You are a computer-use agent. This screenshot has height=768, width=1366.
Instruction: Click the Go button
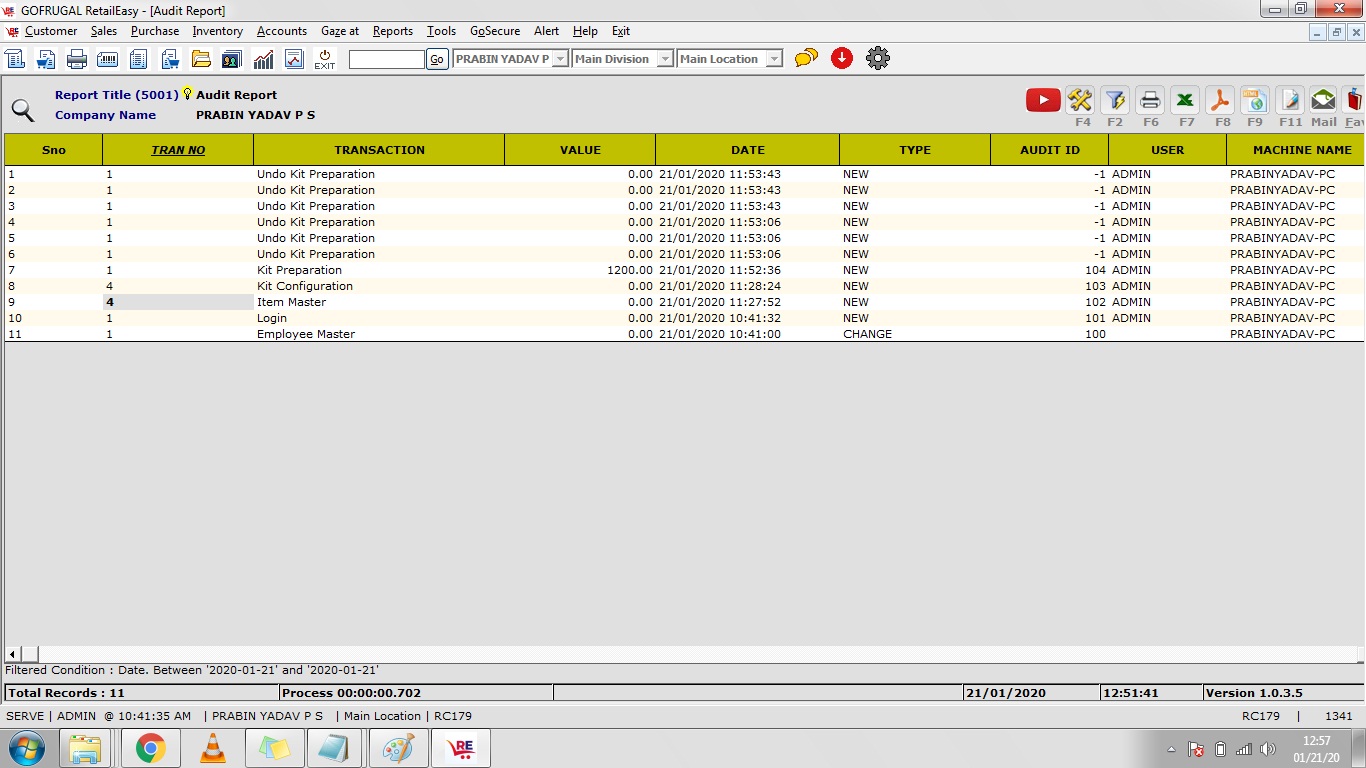click(437, 59)
